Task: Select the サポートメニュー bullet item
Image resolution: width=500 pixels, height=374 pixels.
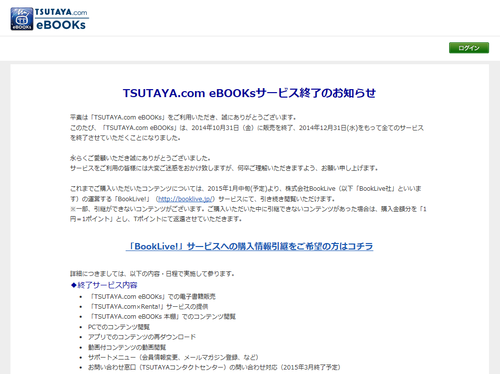Action: pyautogui.click(x=173, y=357)
